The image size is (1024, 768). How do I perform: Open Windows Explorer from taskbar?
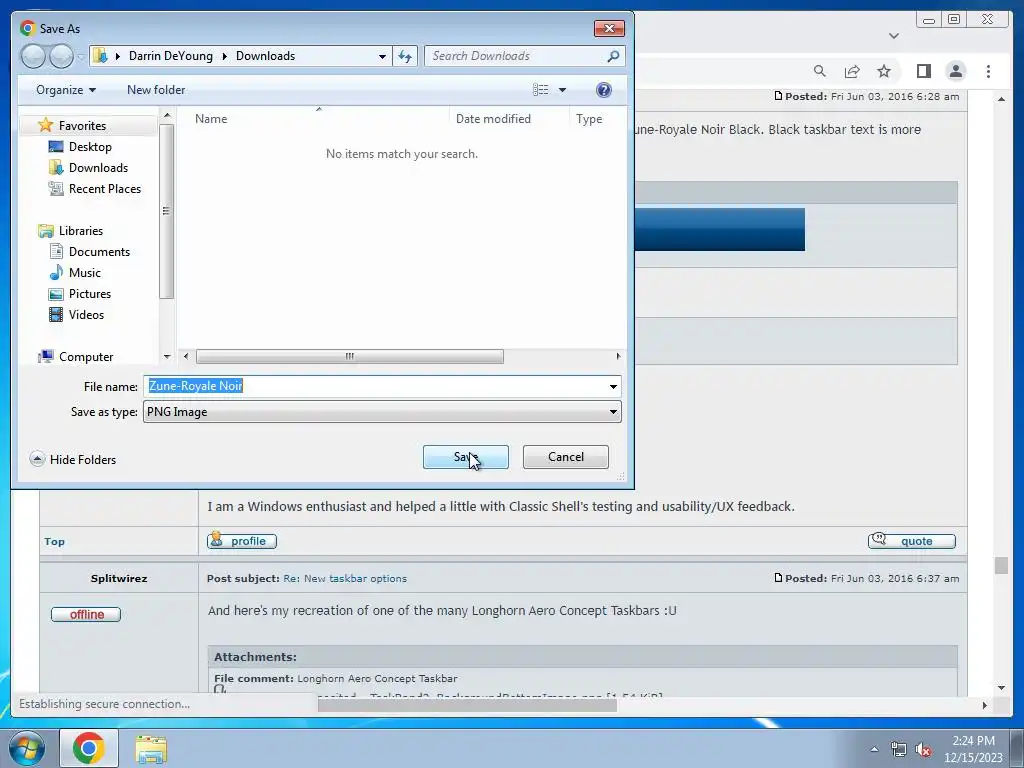tap(151, 749)
